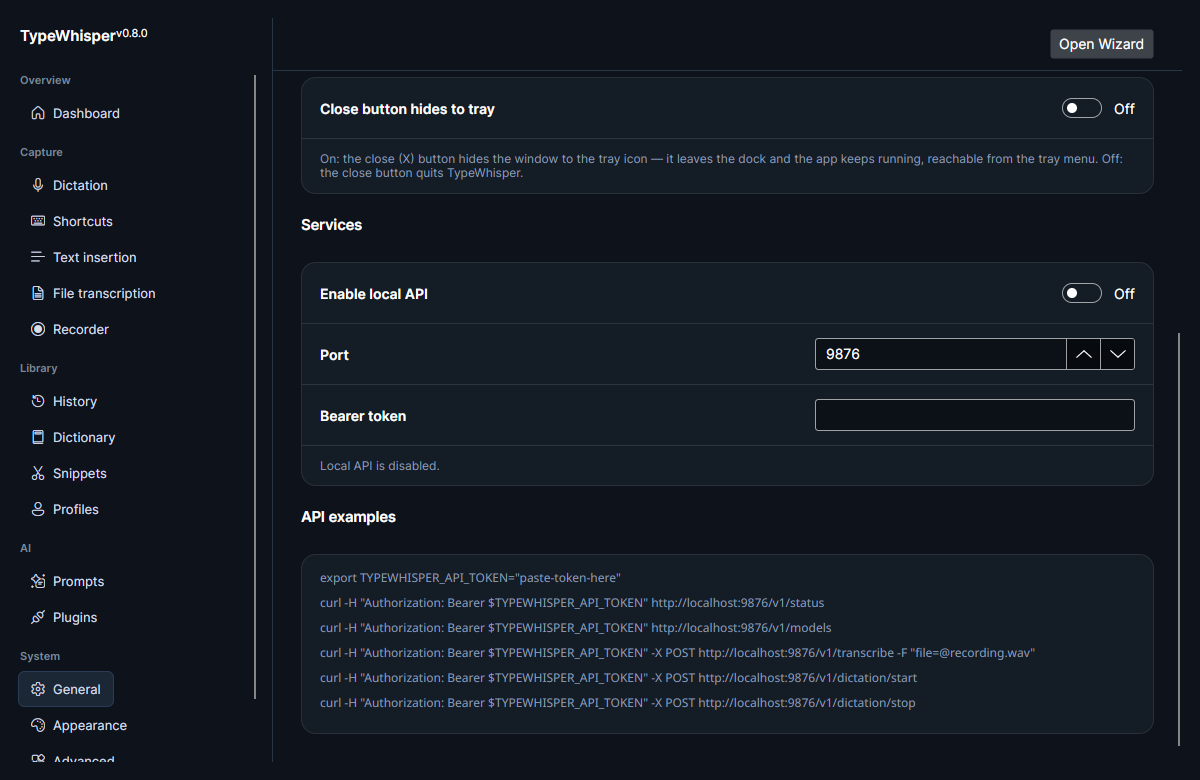Click the Appearance palette icon
The image size is (1200, 780).
point(38,725)
